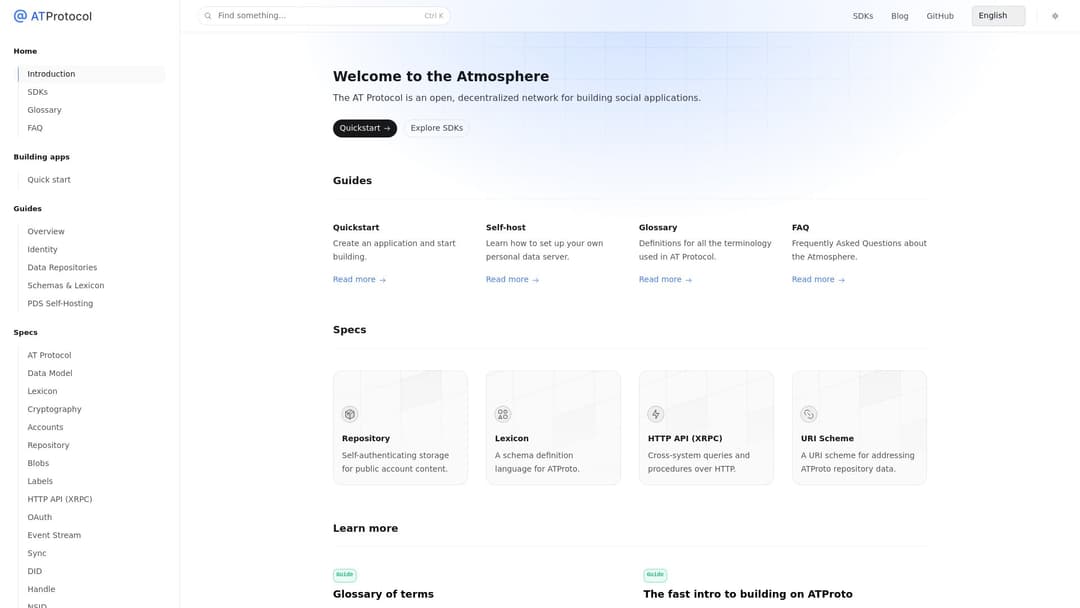Click Read more under Quickstart guide
The height and width of the screenshot is (608, 1080).
(x=360, y=280)
